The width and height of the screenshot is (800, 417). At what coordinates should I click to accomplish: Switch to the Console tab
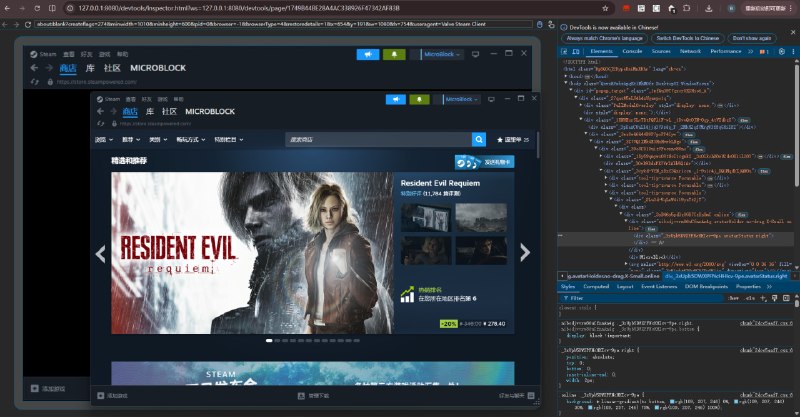[632, 52]
